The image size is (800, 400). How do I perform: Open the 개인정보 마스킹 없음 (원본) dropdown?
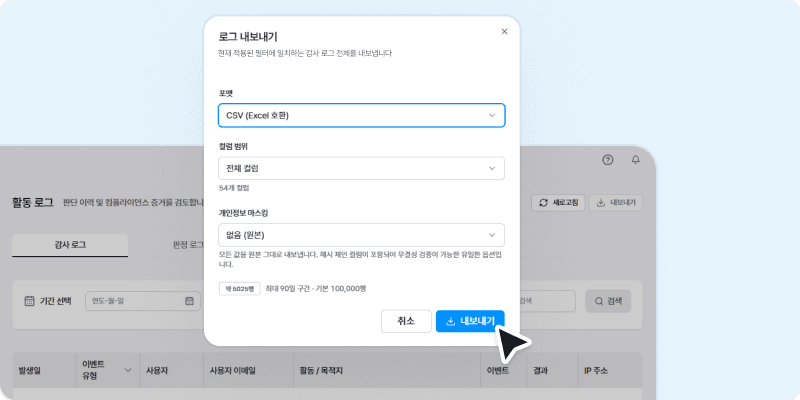coord(361,235)
